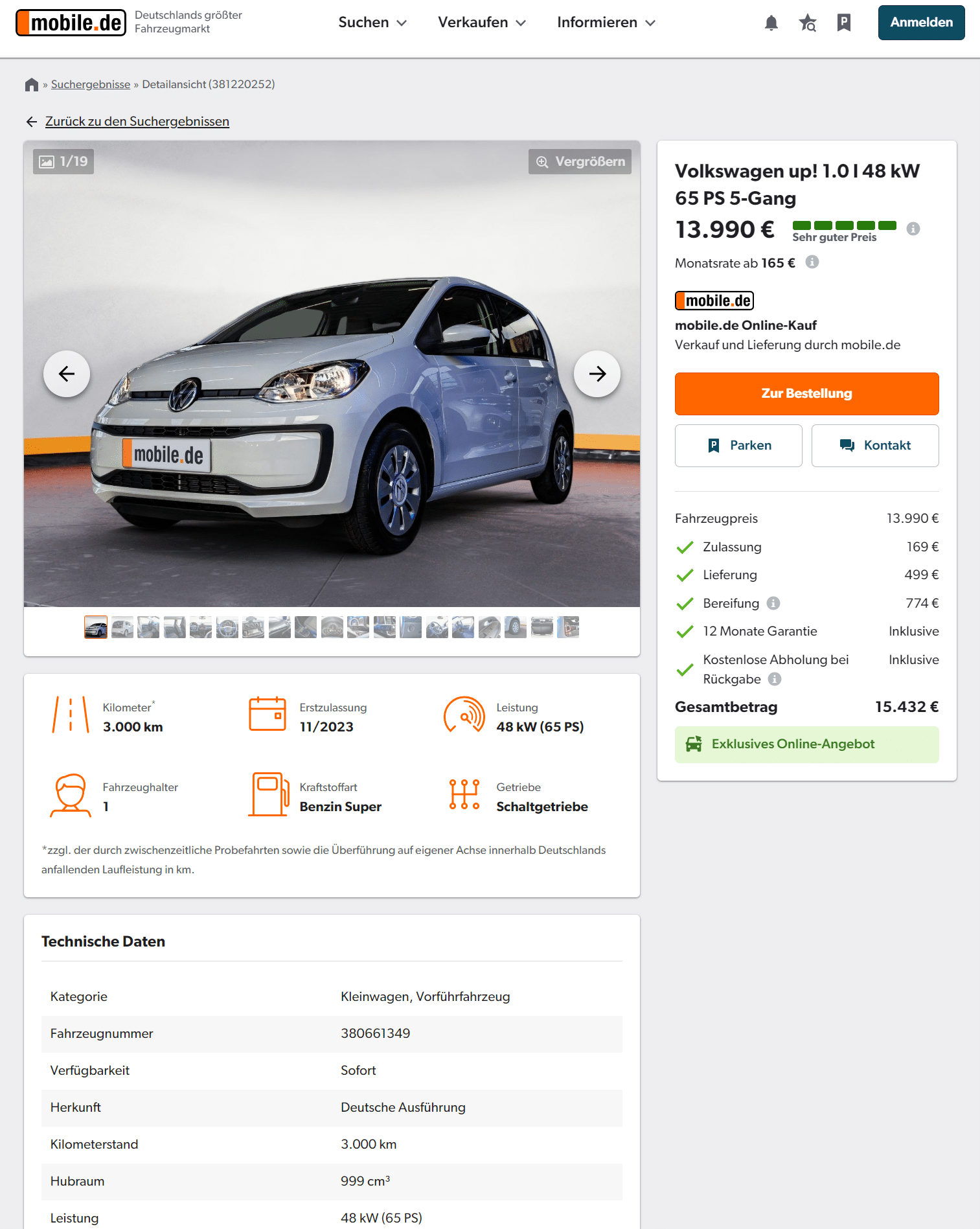Enlarge image with Vergrößern button
The width and height of the screenshot is (980, 1229).
coord(580,161)
